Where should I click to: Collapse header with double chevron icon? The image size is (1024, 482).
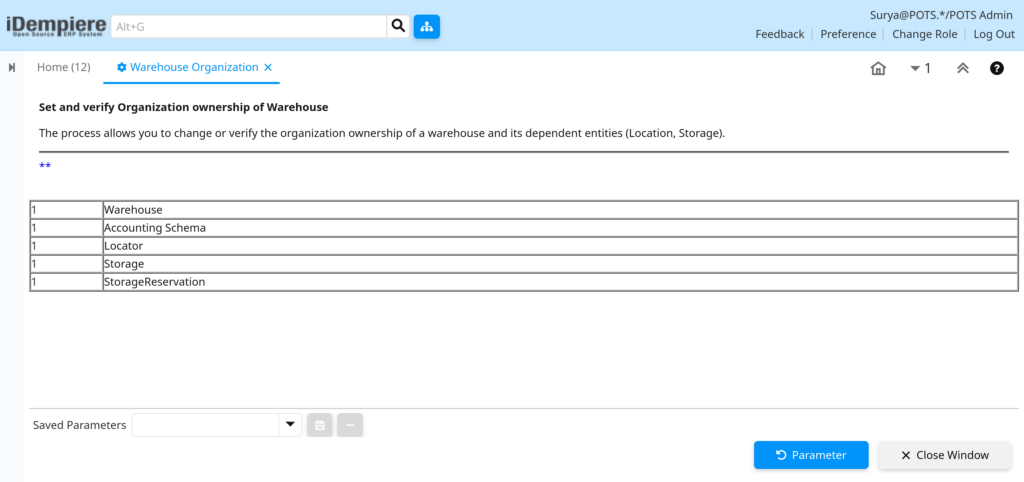(x=963, y=68)
